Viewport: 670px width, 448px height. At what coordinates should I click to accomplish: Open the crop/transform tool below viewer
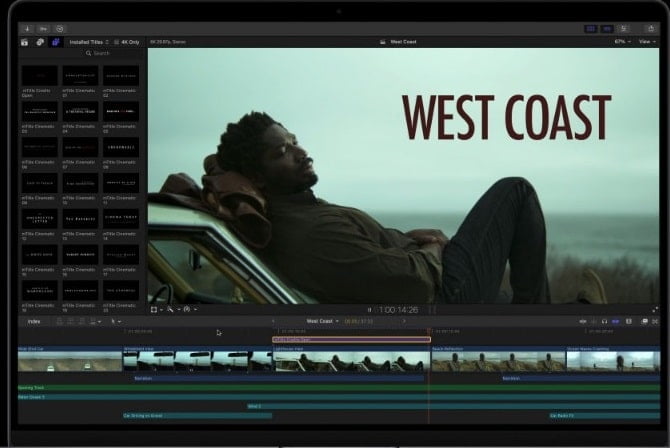point(155,309)
